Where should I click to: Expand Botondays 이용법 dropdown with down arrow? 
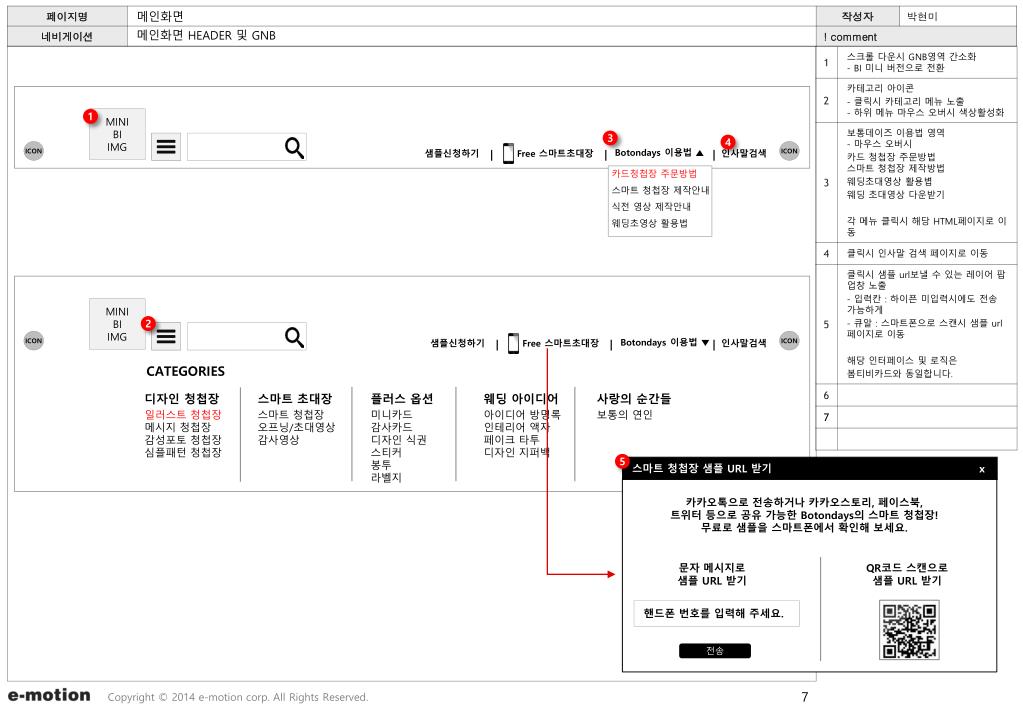(705, 343)
